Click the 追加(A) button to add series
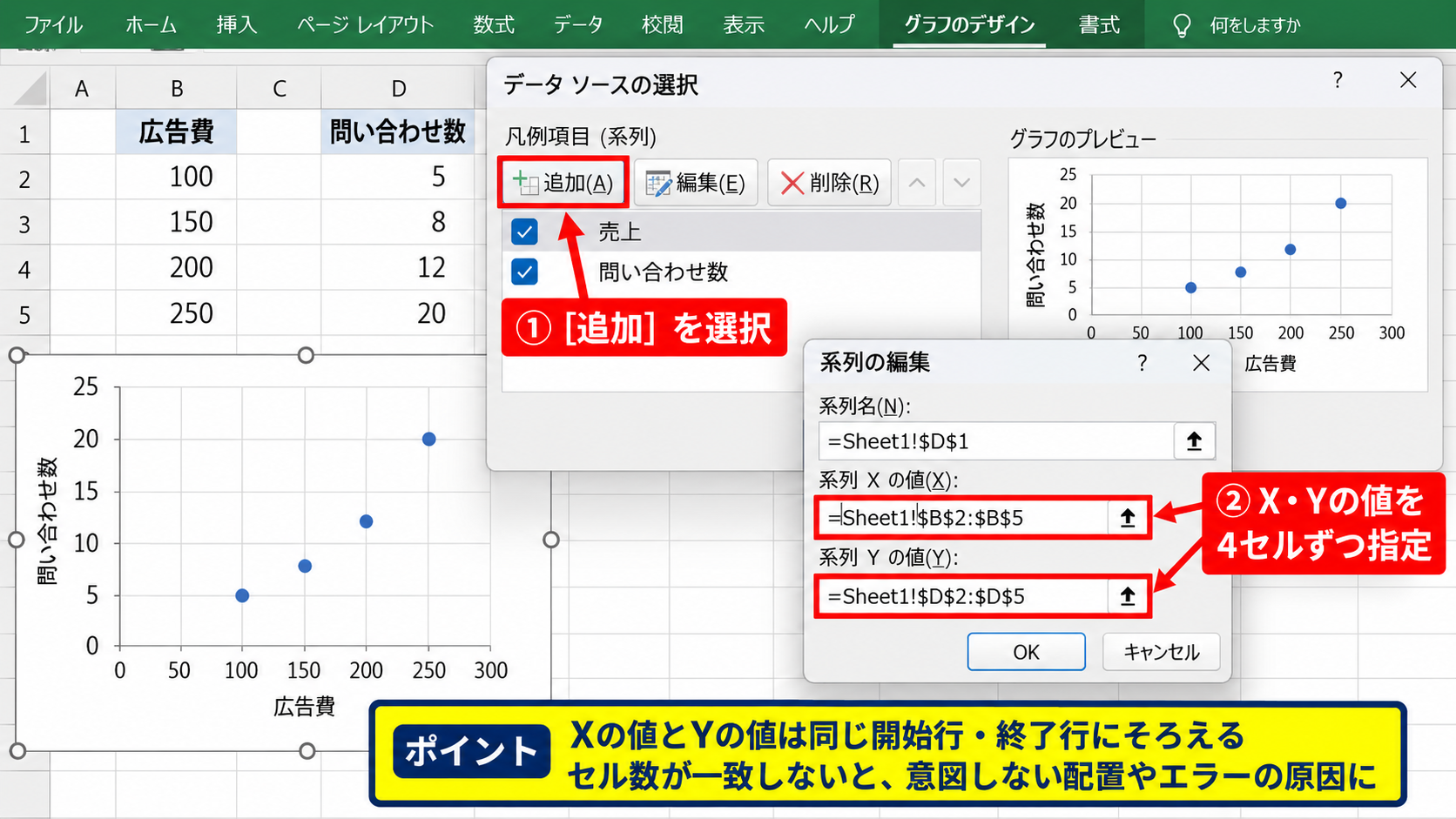 563,183
